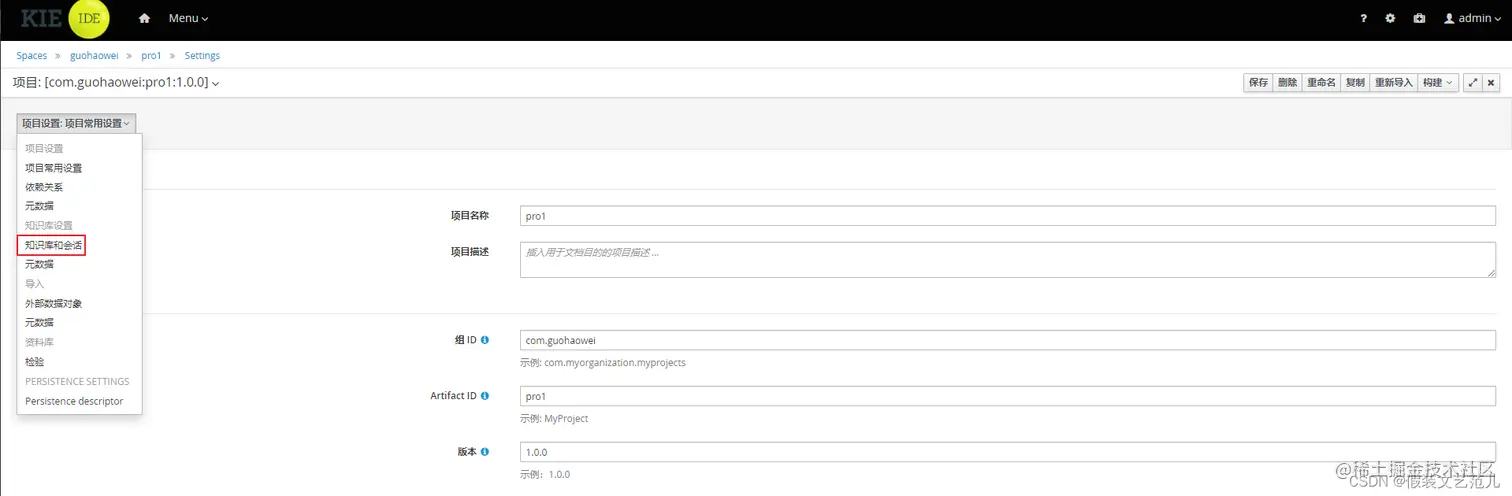
Task: Show info tooltip for 版本
Action: pyautogui.click(x=485, y=452)
